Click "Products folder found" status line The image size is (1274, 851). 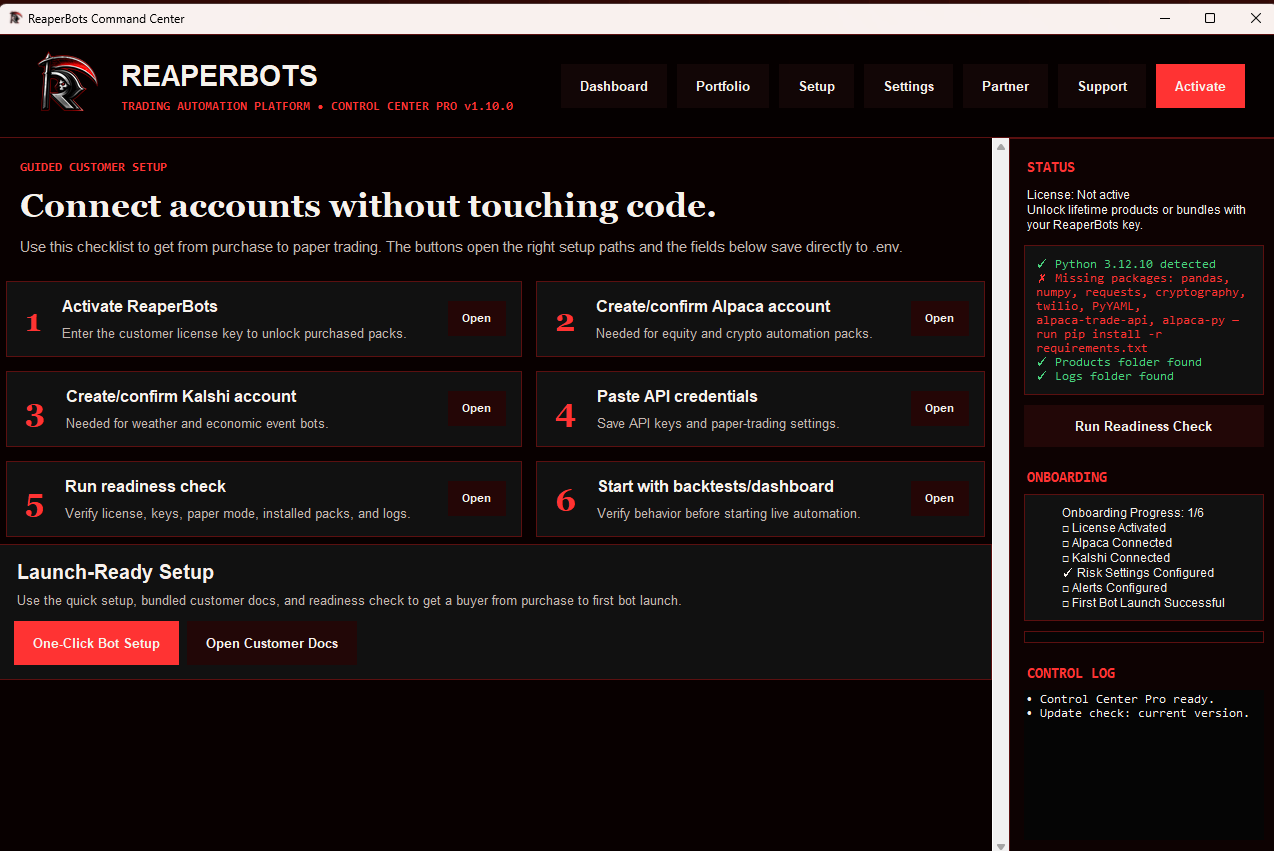(x=1119, y=362)
